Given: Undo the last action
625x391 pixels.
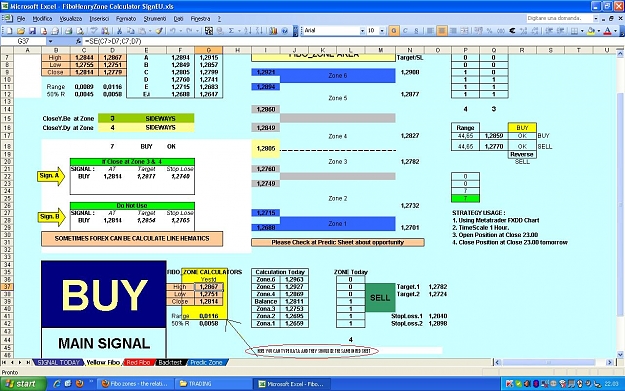Looking at the screenshot, I should click(x=173, y=31).
